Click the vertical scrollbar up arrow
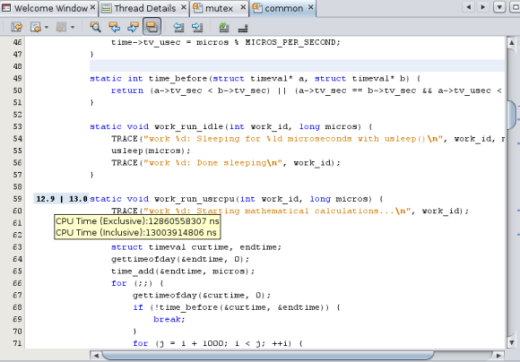The height and width of the screenshot is (362, 520). (x=512, y=42)
